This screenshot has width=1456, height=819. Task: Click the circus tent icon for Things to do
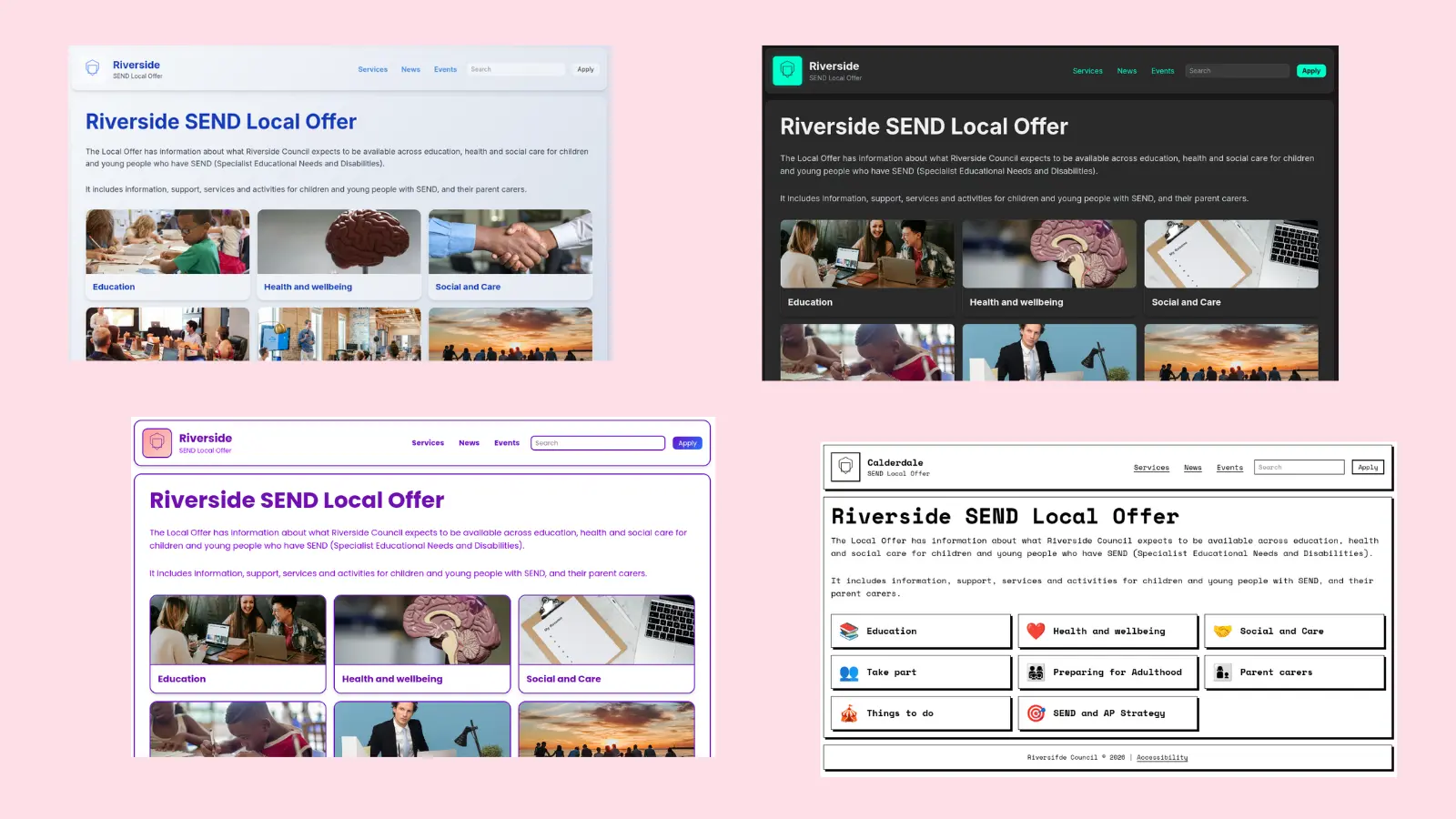849,713
